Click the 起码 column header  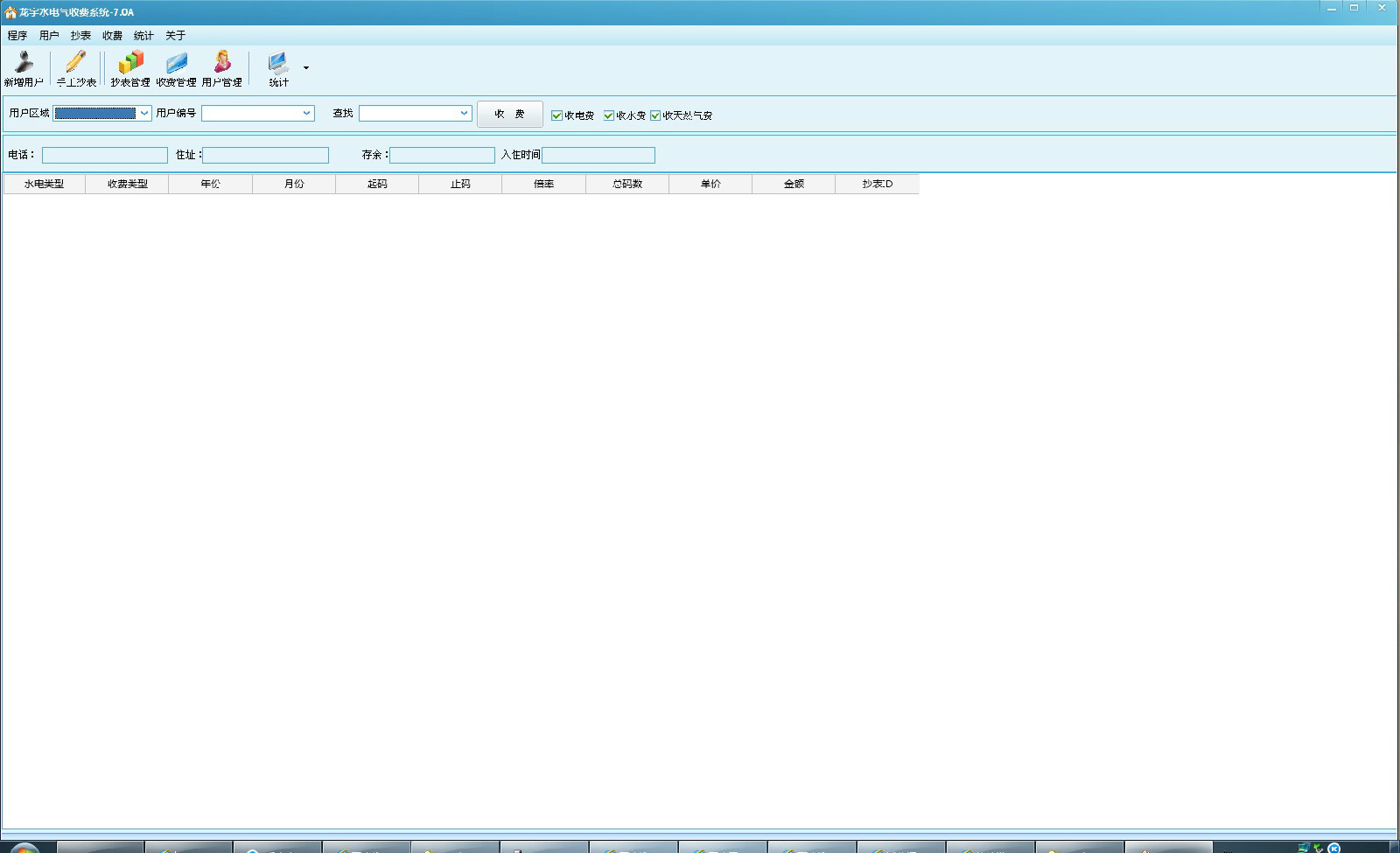click(377, 184)
